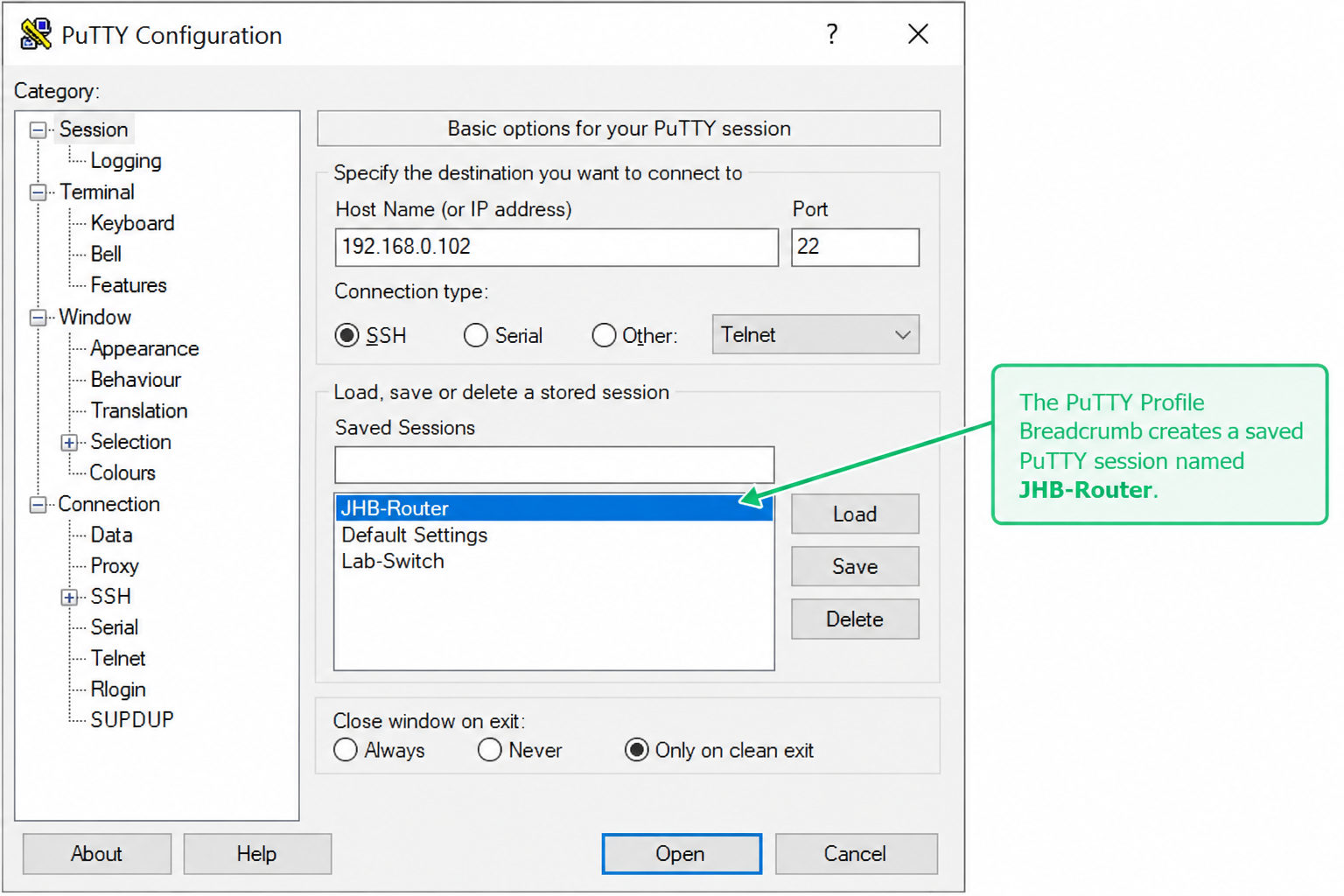
Task: Click the Load button
Action: [x=855, y=514]
